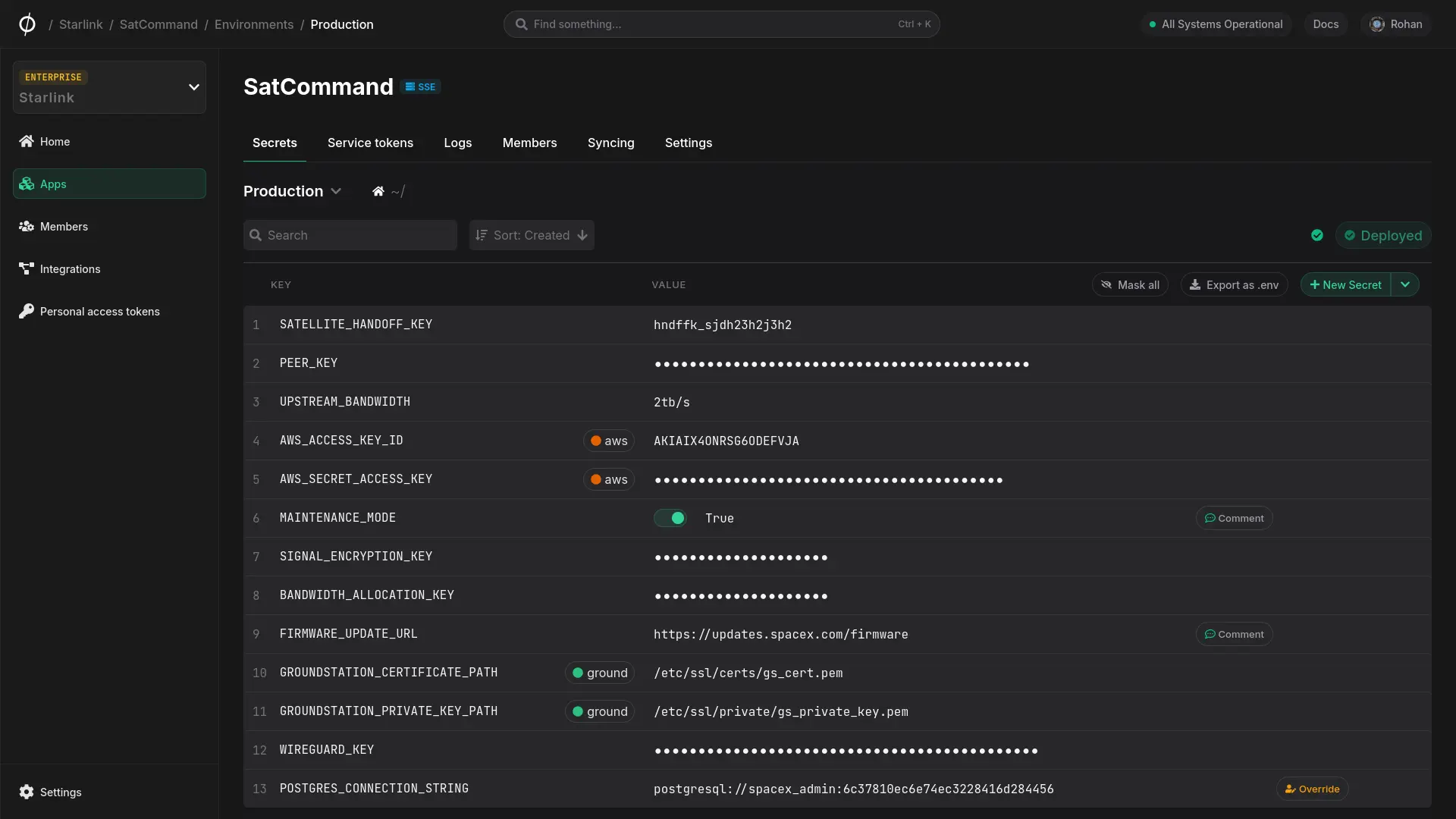Click the logo icon in the top-left corner

tap(27, 24)
